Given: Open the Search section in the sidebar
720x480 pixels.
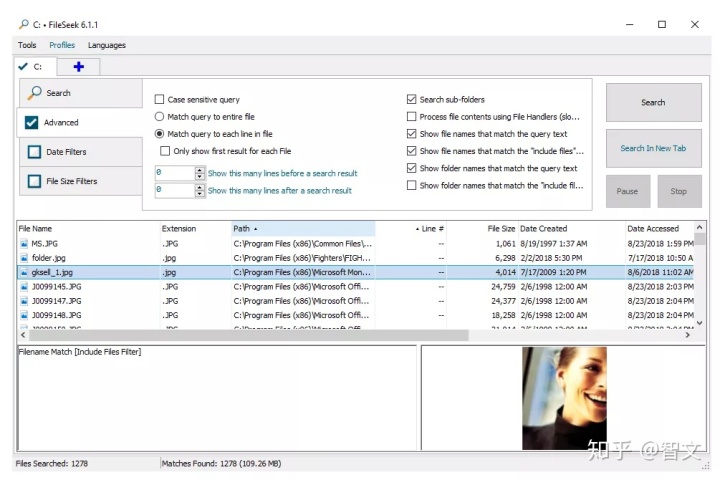Looking at the screenshot, I should tap(81, 93).
